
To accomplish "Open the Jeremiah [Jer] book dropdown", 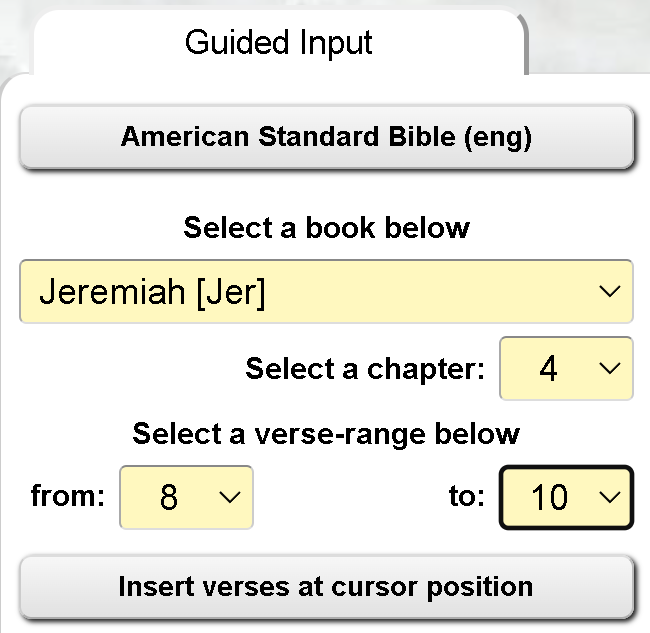I will [326, 292].
